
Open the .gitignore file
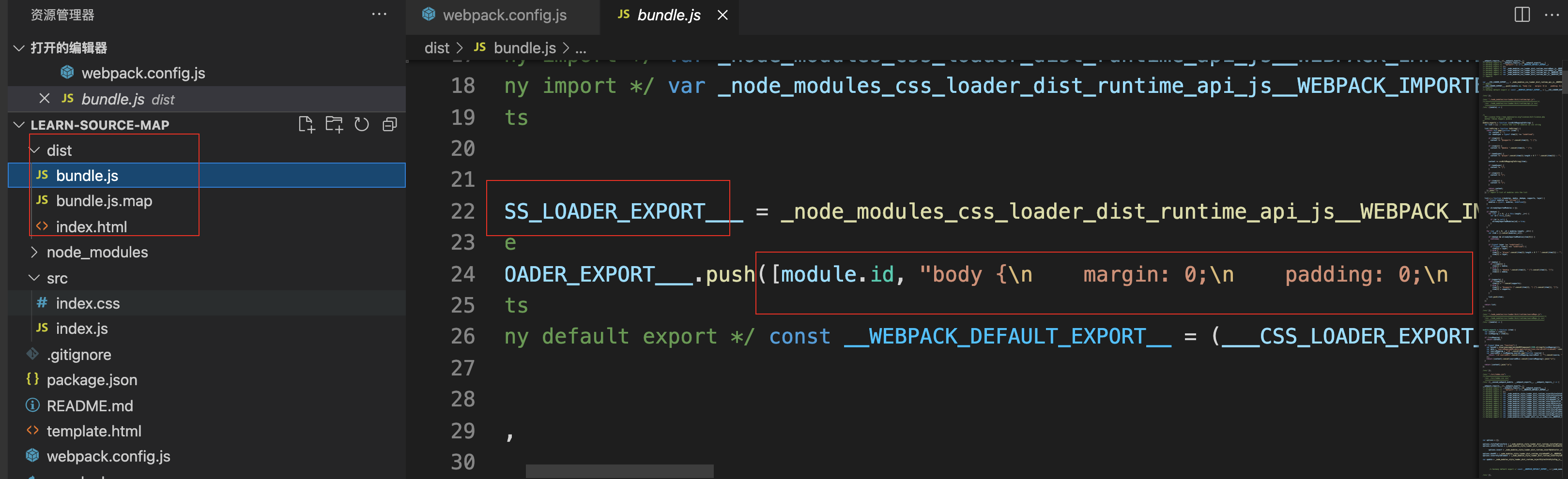(x=206, y=354)
